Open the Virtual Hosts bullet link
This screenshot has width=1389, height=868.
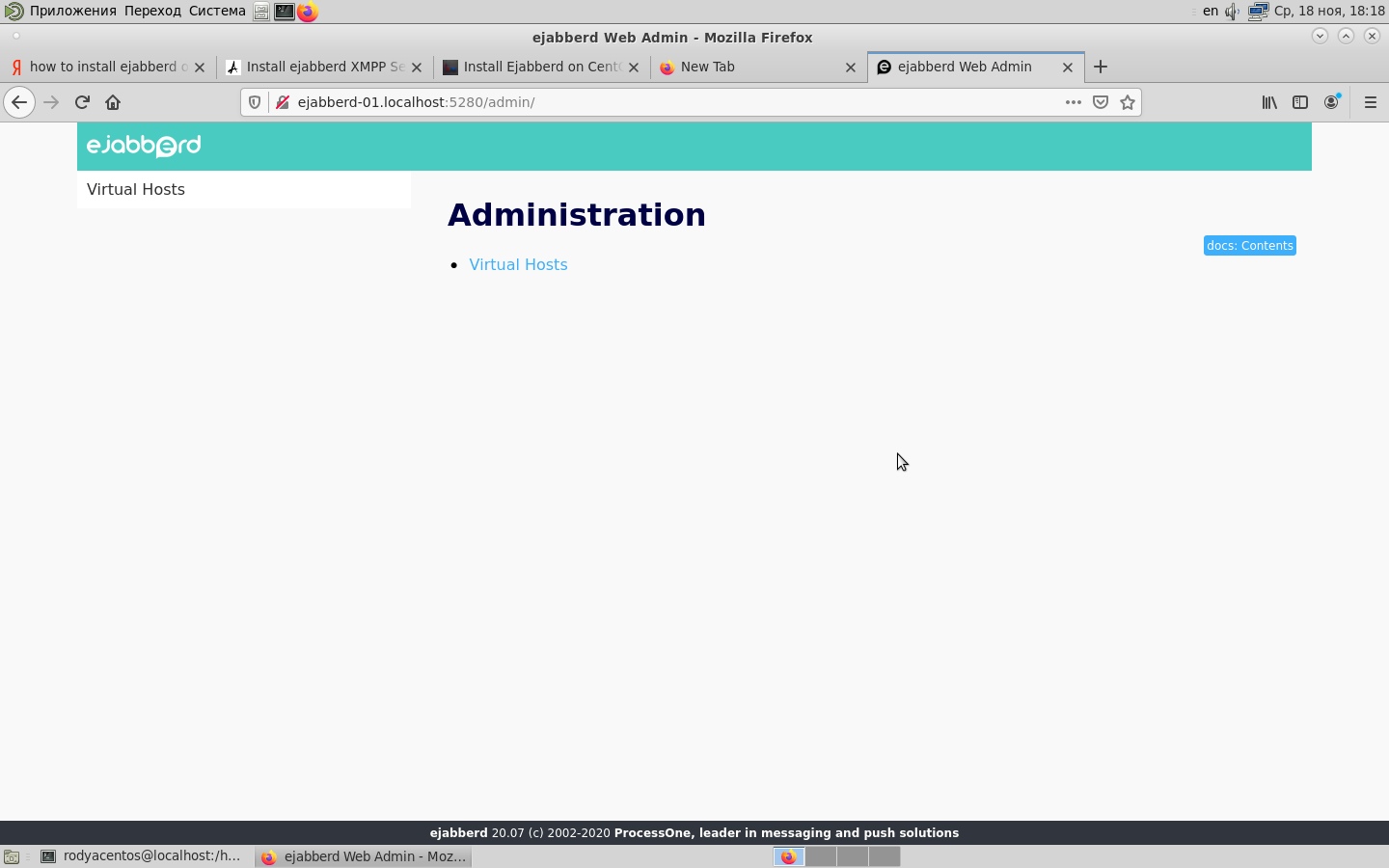point(518,264)
